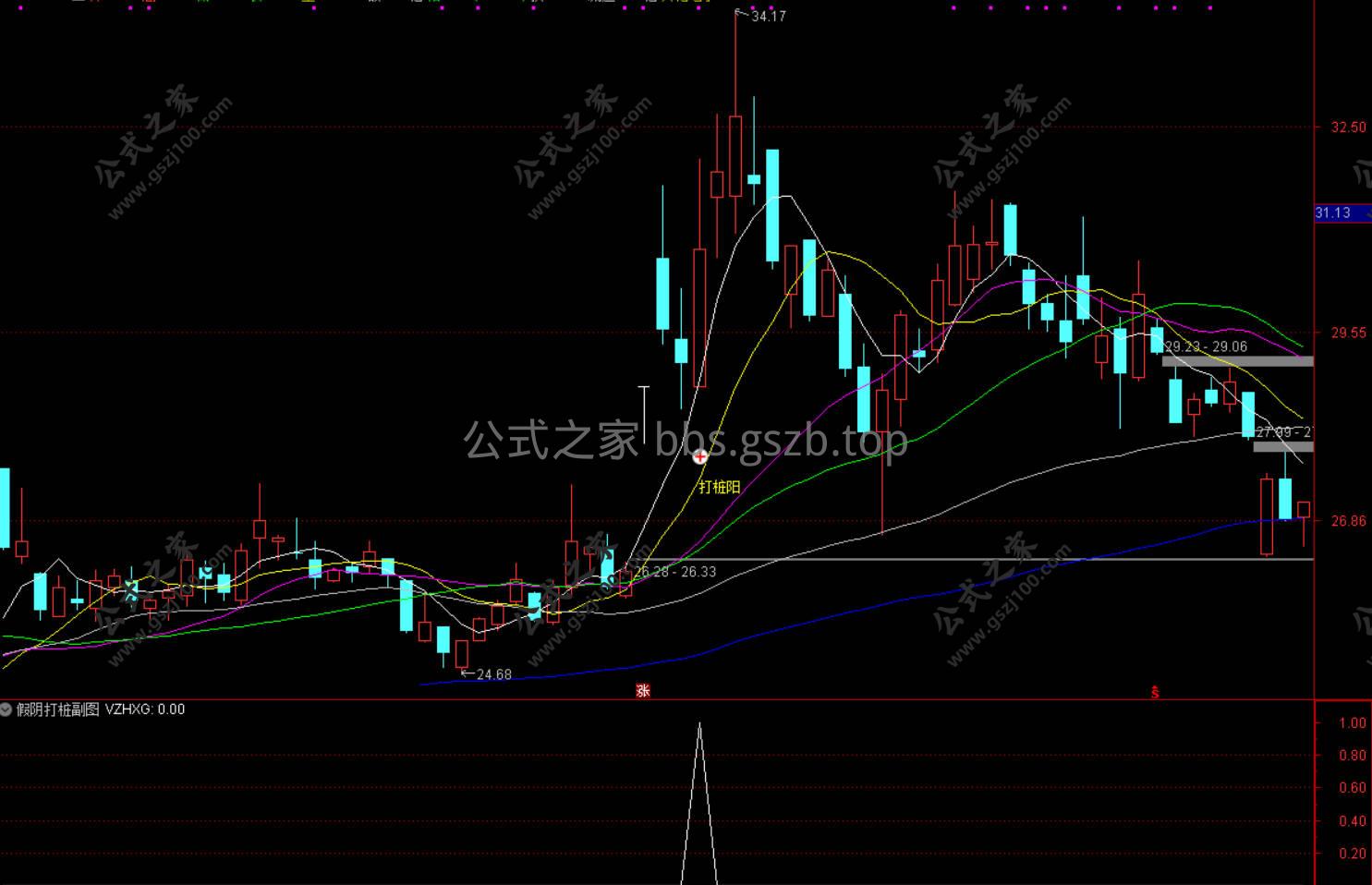The image size is (1372, 885).
Task: Click the 0.20 sub-chart axis value
Action: click(1353, 854)
